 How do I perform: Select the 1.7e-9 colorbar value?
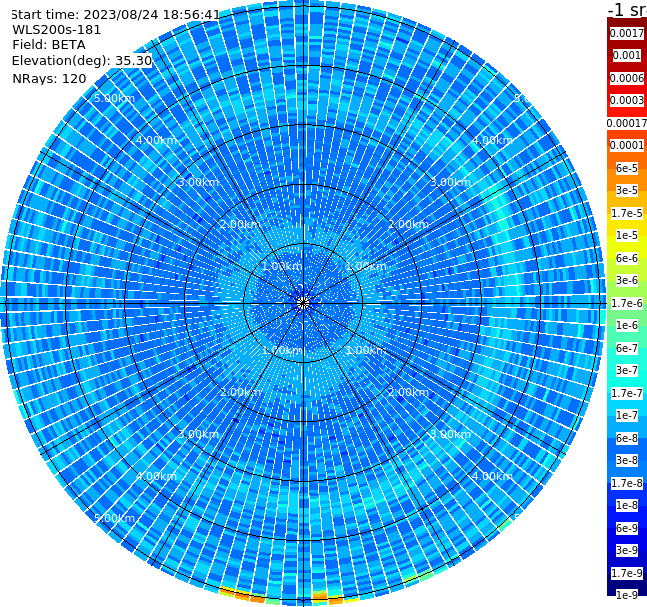tap(627, 573)
